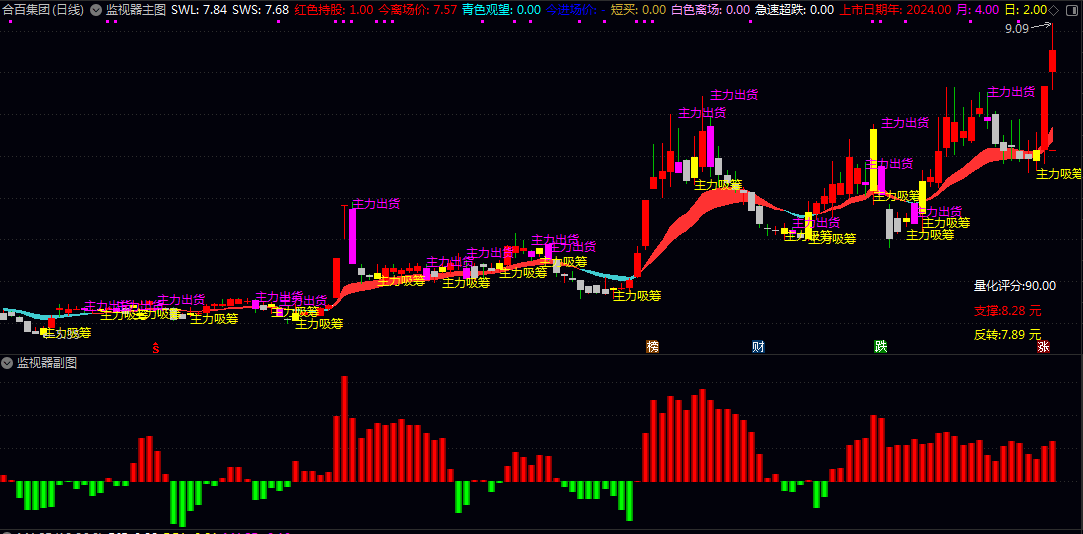The height and width of the screenshot is (534, 1083).
Task: Collapse the 监视器副图 sub-chart arrow
Action: pos(8,363)
